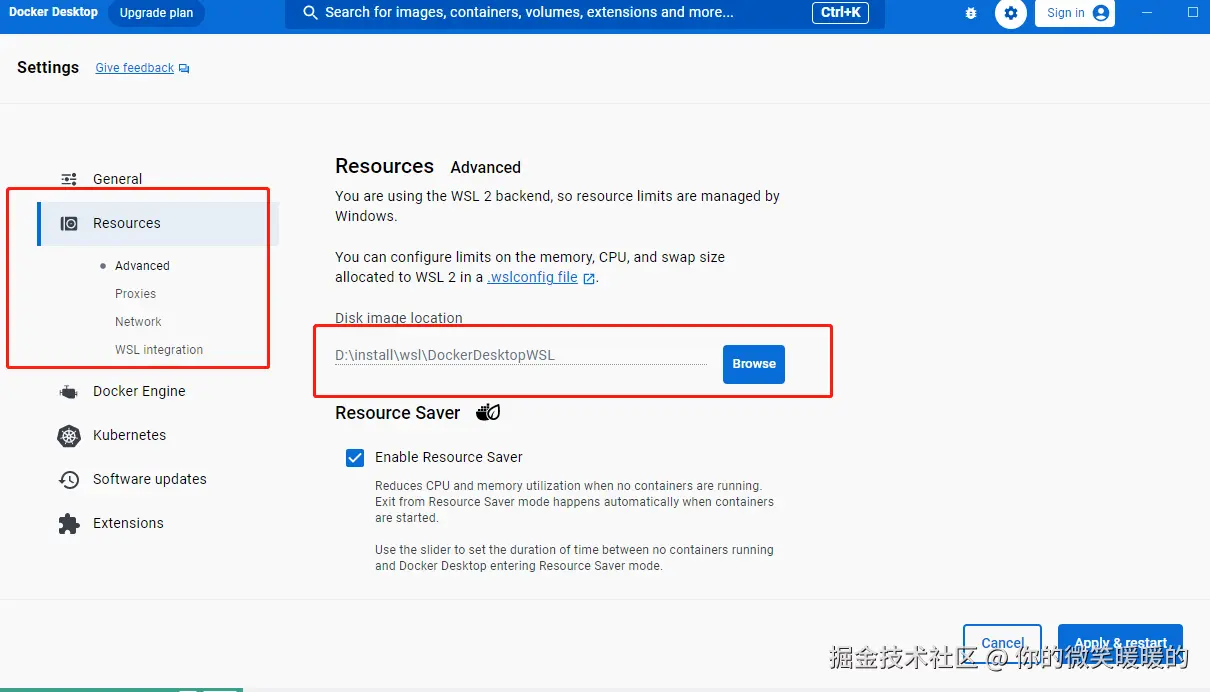Viewport: 1210px width, 692px height.
Task: Open the bug report icon in header
Action: (971, 13)
